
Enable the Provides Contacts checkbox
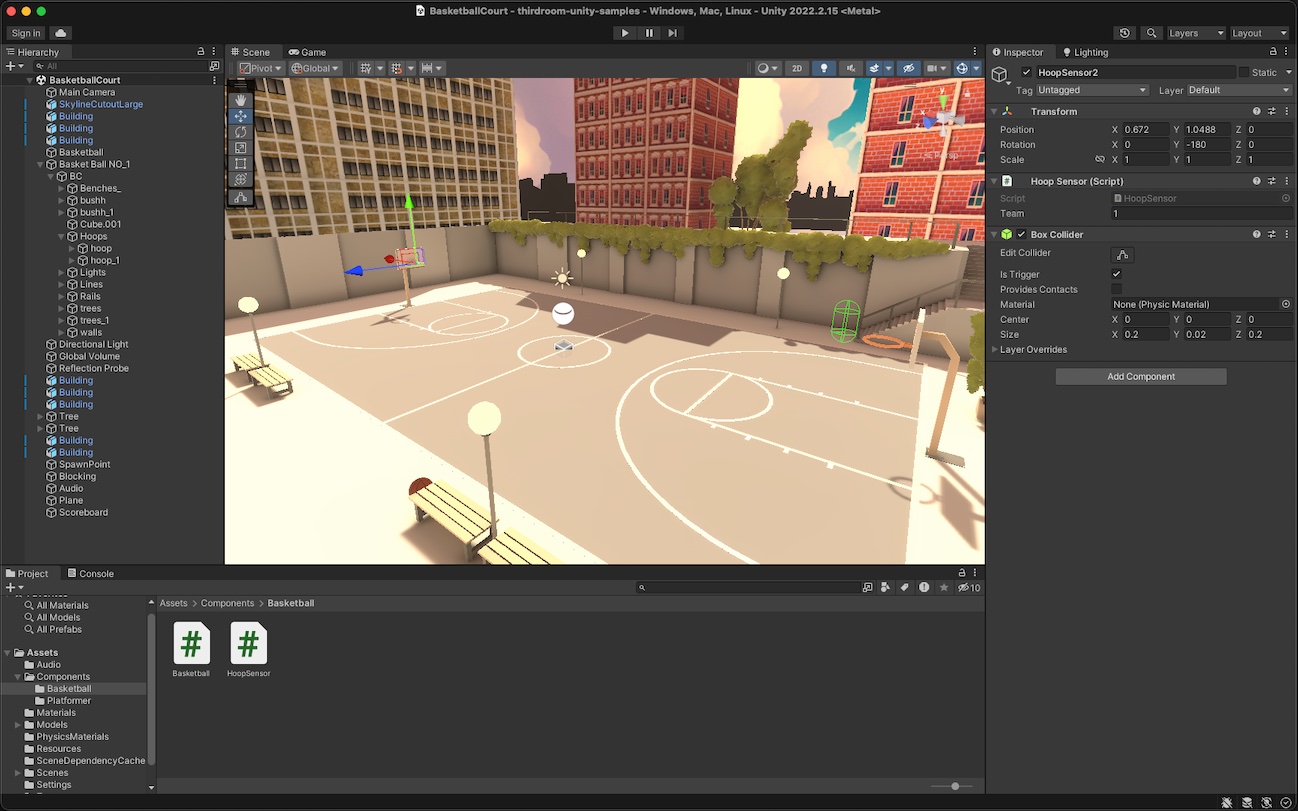pos(1117,289)
